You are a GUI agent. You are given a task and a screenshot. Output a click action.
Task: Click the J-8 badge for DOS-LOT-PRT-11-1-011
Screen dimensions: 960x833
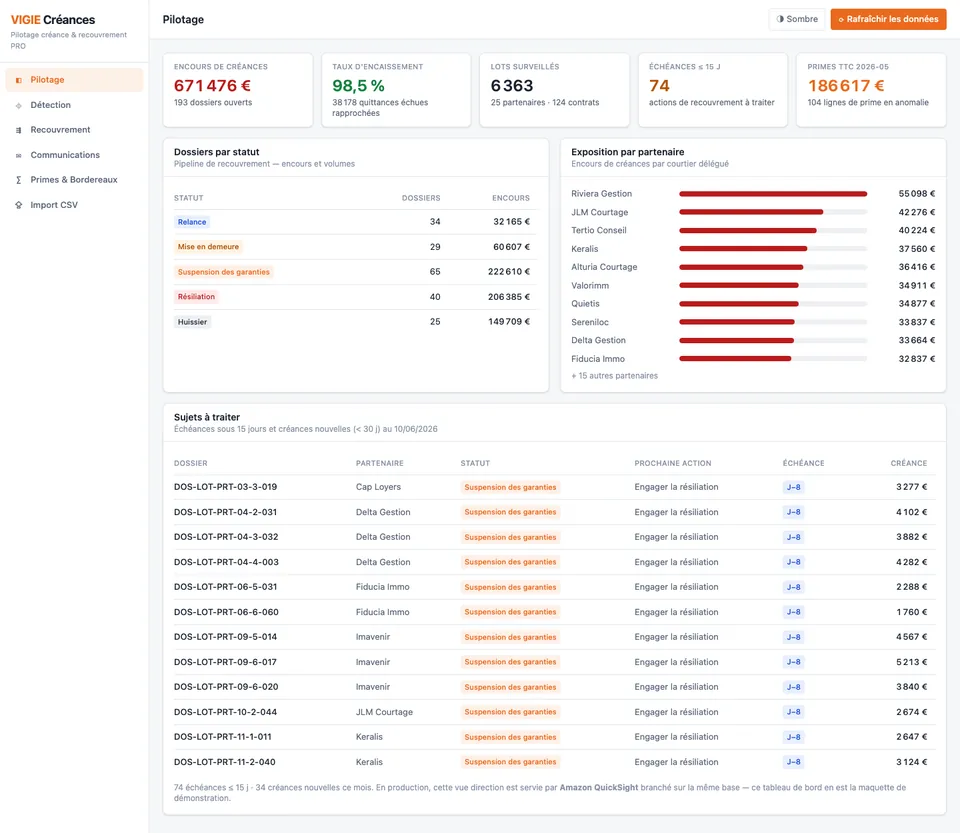pyautogui.click(x=793, y=737)
